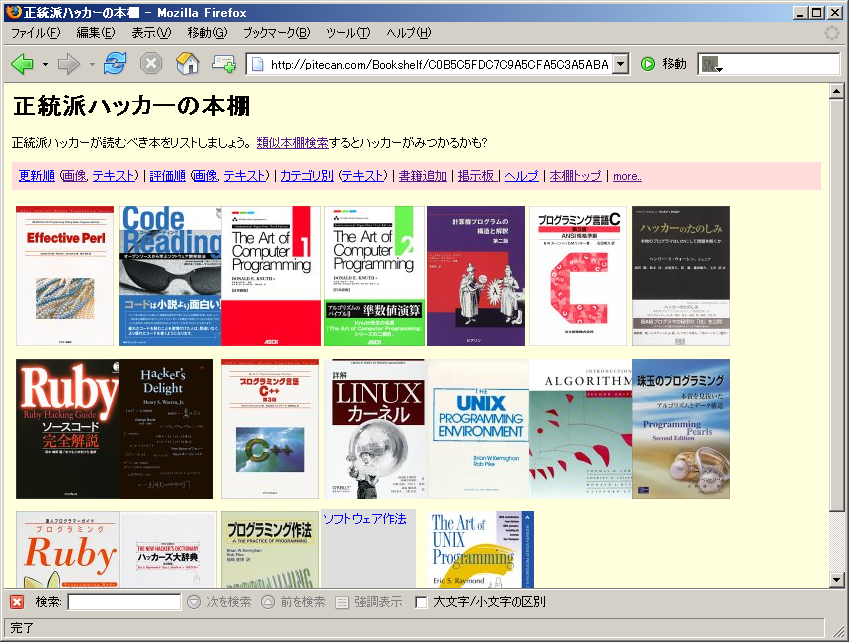Viewport: 849px width, 642px height.
Task: Click 前を検索 find previous button
Action: pyautogui.click(x=293, y=602)
